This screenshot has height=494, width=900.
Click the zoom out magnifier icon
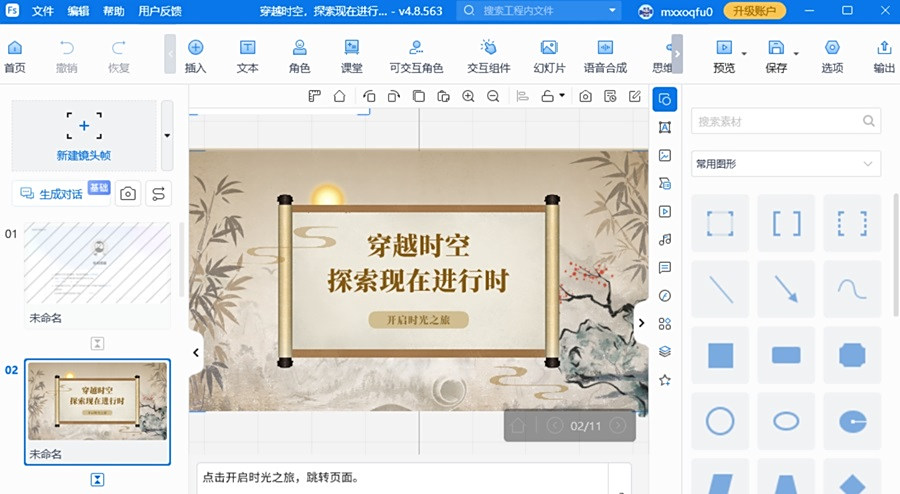[493, 97]
